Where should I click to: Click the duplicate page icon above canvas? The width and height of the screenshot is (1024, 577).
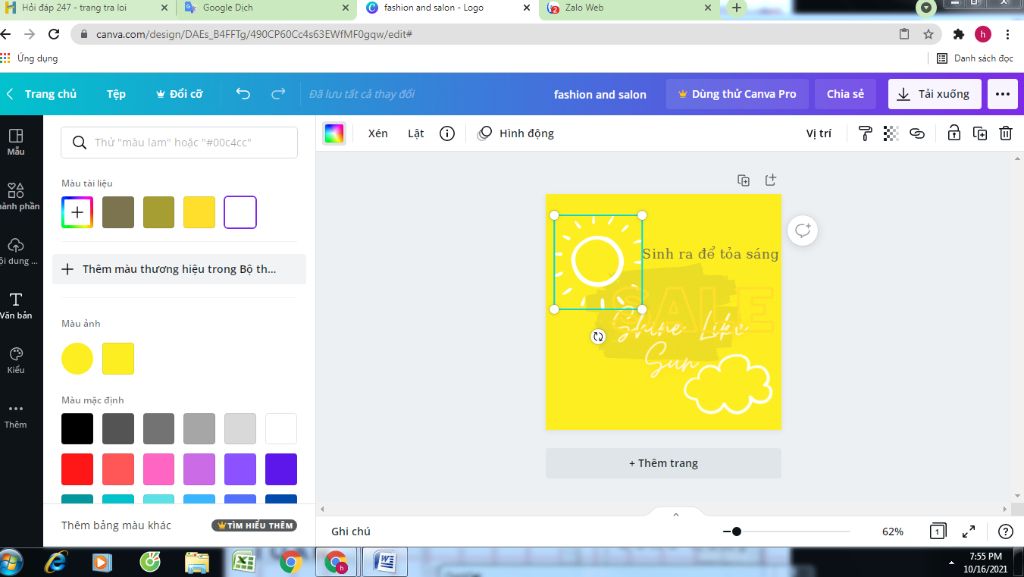(x=743, y=180)
